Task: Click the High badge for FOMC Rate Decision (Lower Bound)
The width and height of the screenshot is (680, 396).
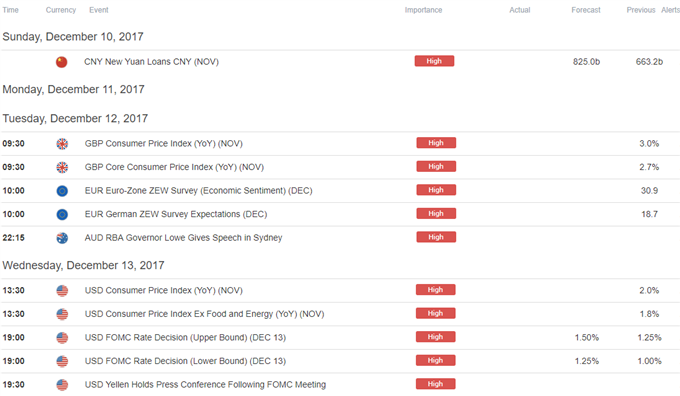Action: pos(435,360)
